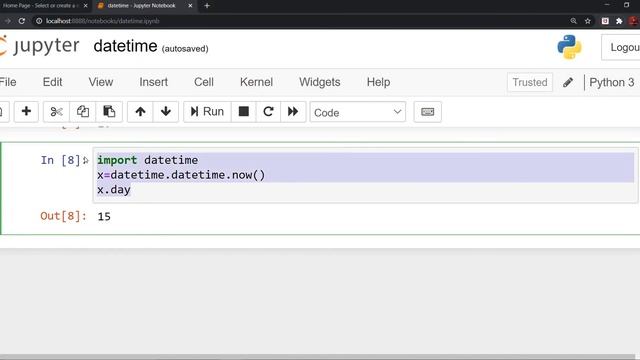Paste cells below icon
The height and width of the screenshot is (360, 640).
pos(109,111)
